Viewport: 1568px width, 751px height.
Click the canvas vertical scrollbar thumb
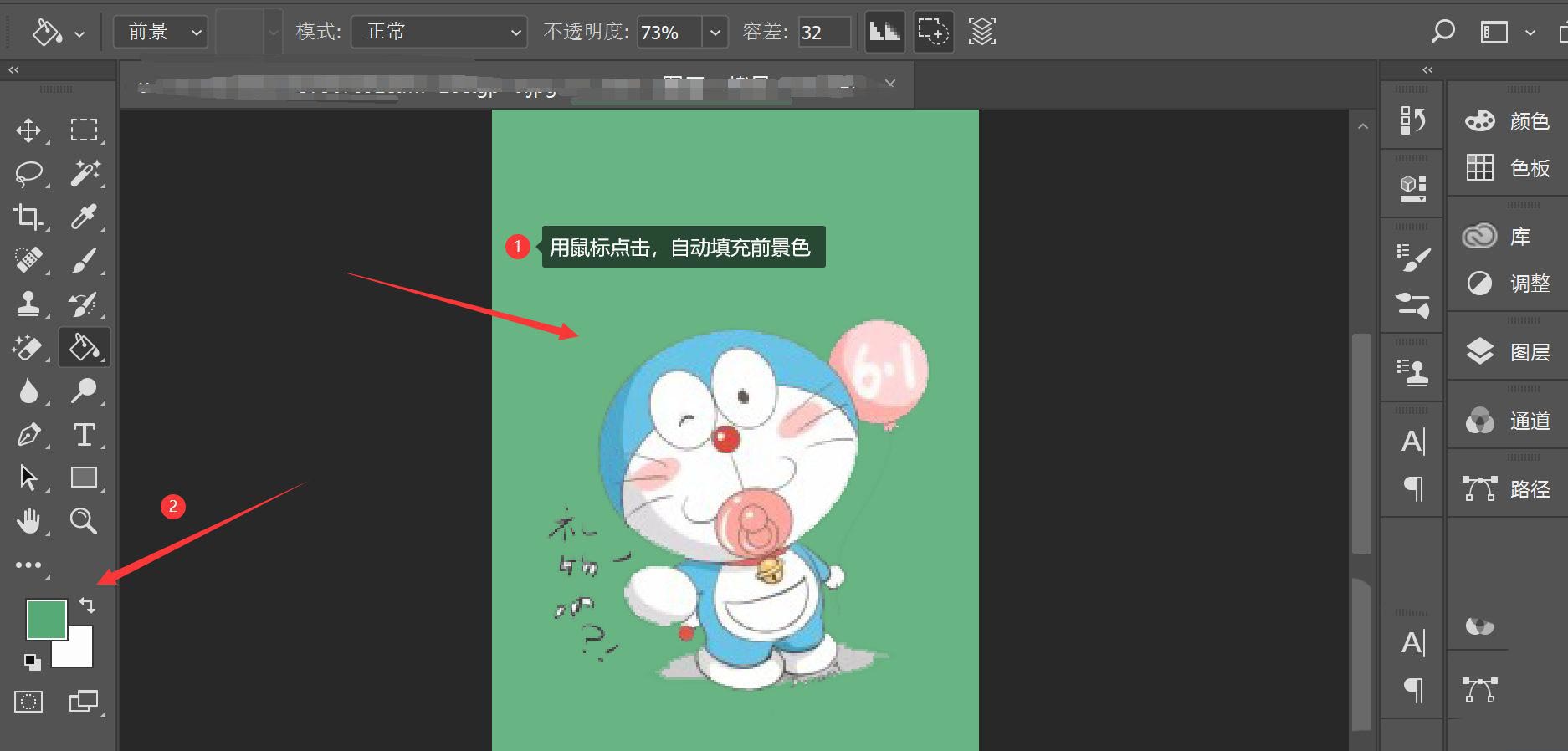(1362, 443)
